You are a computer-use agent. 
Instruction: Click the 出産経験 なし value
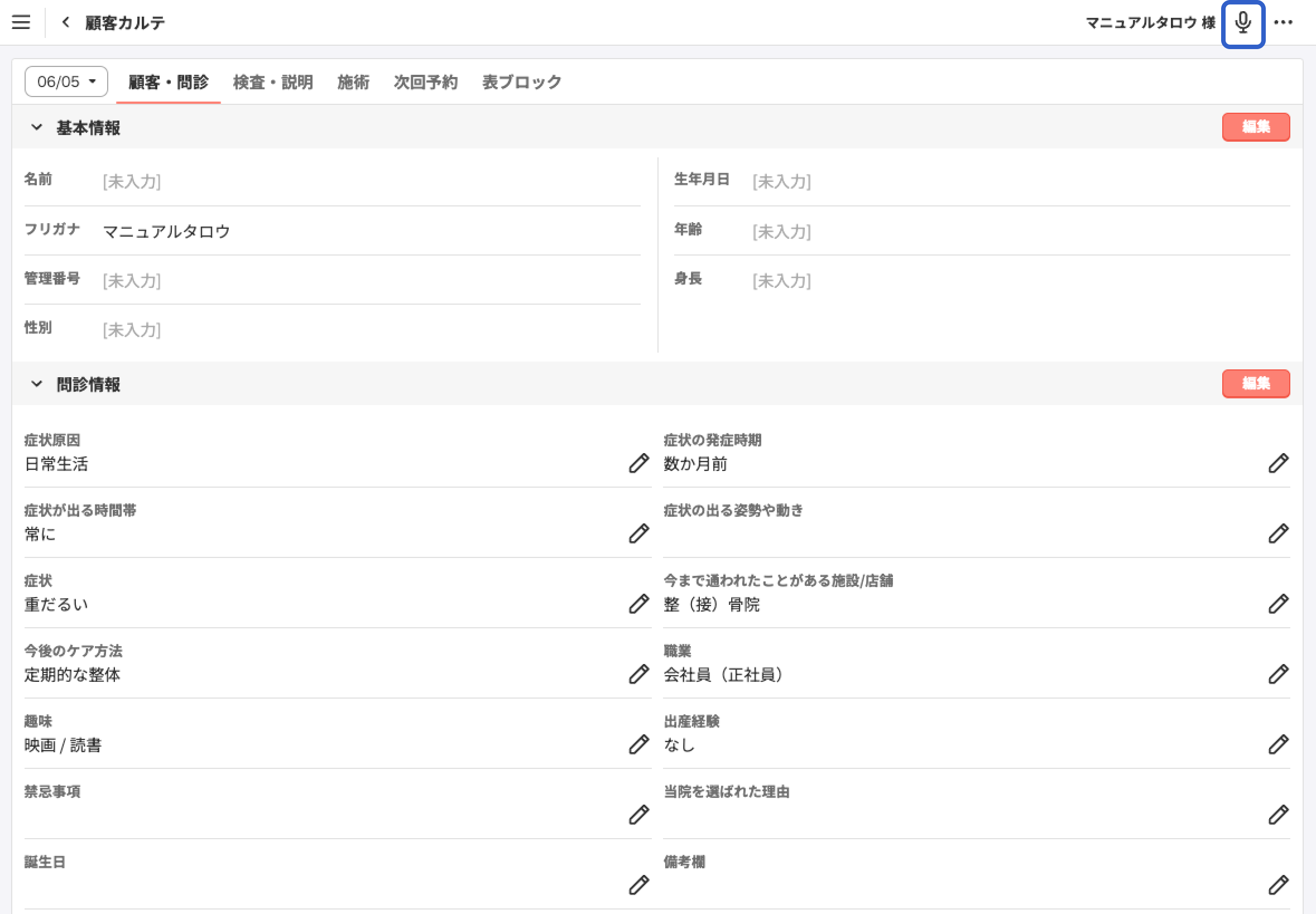click(x=679, y=745)
